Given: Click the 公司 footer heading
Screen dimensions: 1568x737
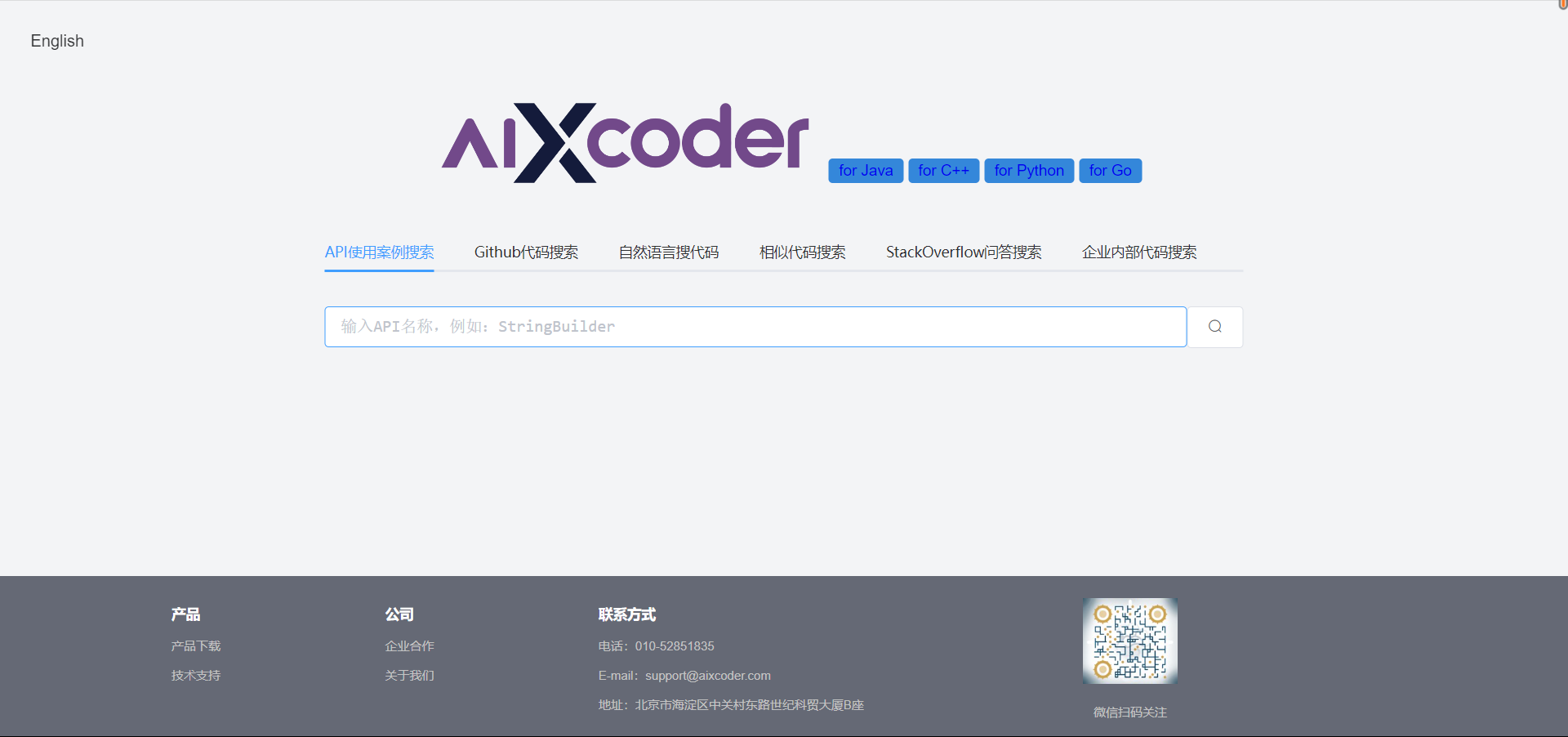Looking at the screenshot, I should [399, 614].
